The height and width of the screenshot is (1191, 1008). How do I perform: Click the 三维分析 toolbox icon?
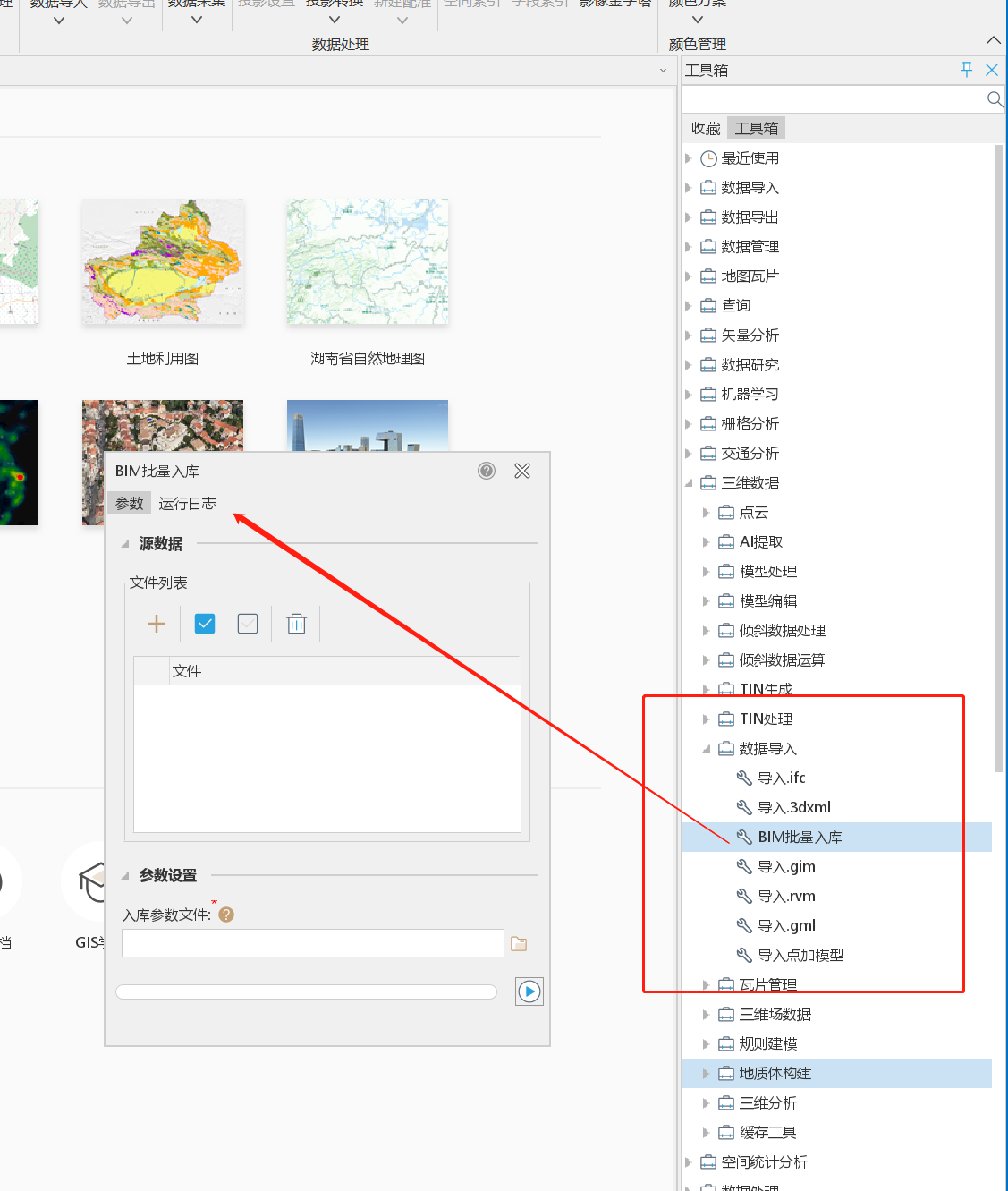726,1103
